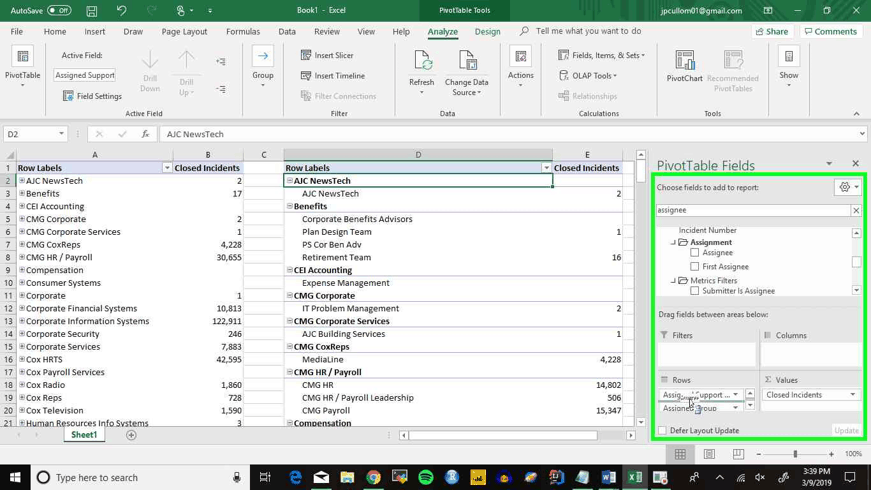Screen dimensions: 873x490
Task: Open the Home tab
Action: click(55, 32)
